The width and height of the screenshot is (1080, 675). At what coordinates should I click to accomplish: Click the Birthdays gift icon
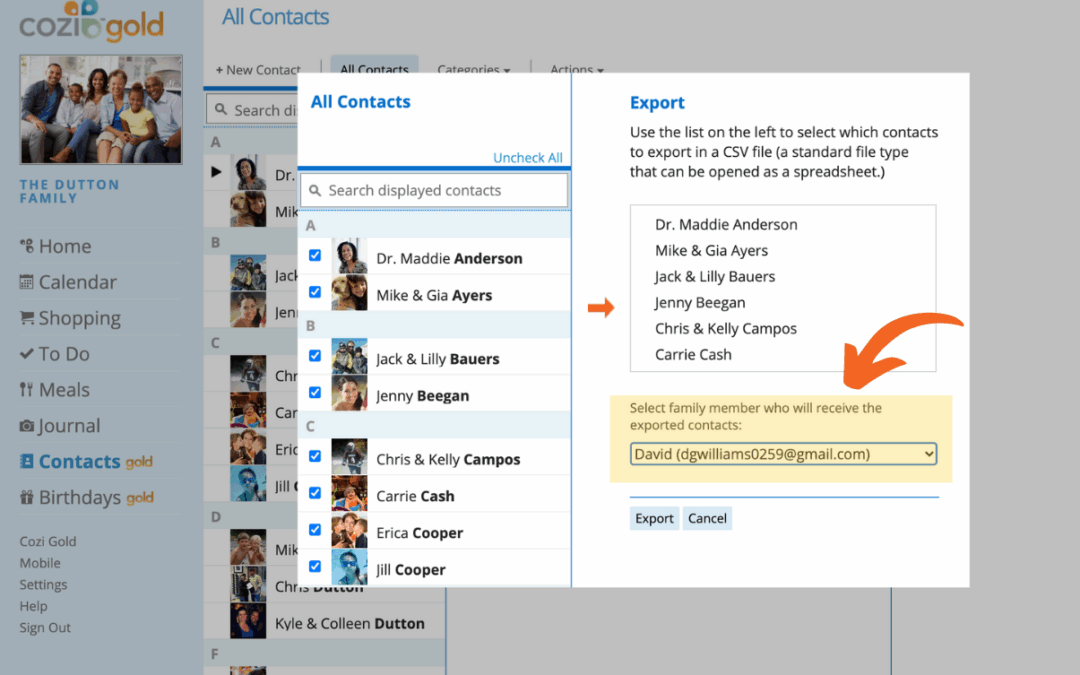pos(27,497)
